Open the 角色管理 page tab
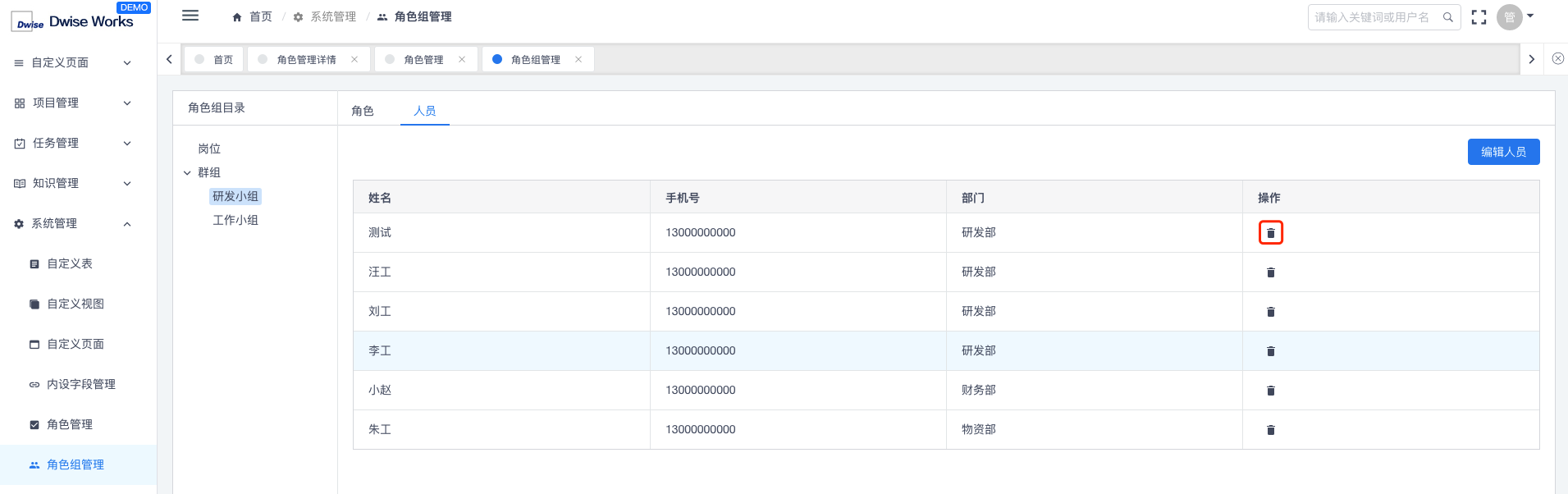The image size is (1568, 494). pos(423,60)
